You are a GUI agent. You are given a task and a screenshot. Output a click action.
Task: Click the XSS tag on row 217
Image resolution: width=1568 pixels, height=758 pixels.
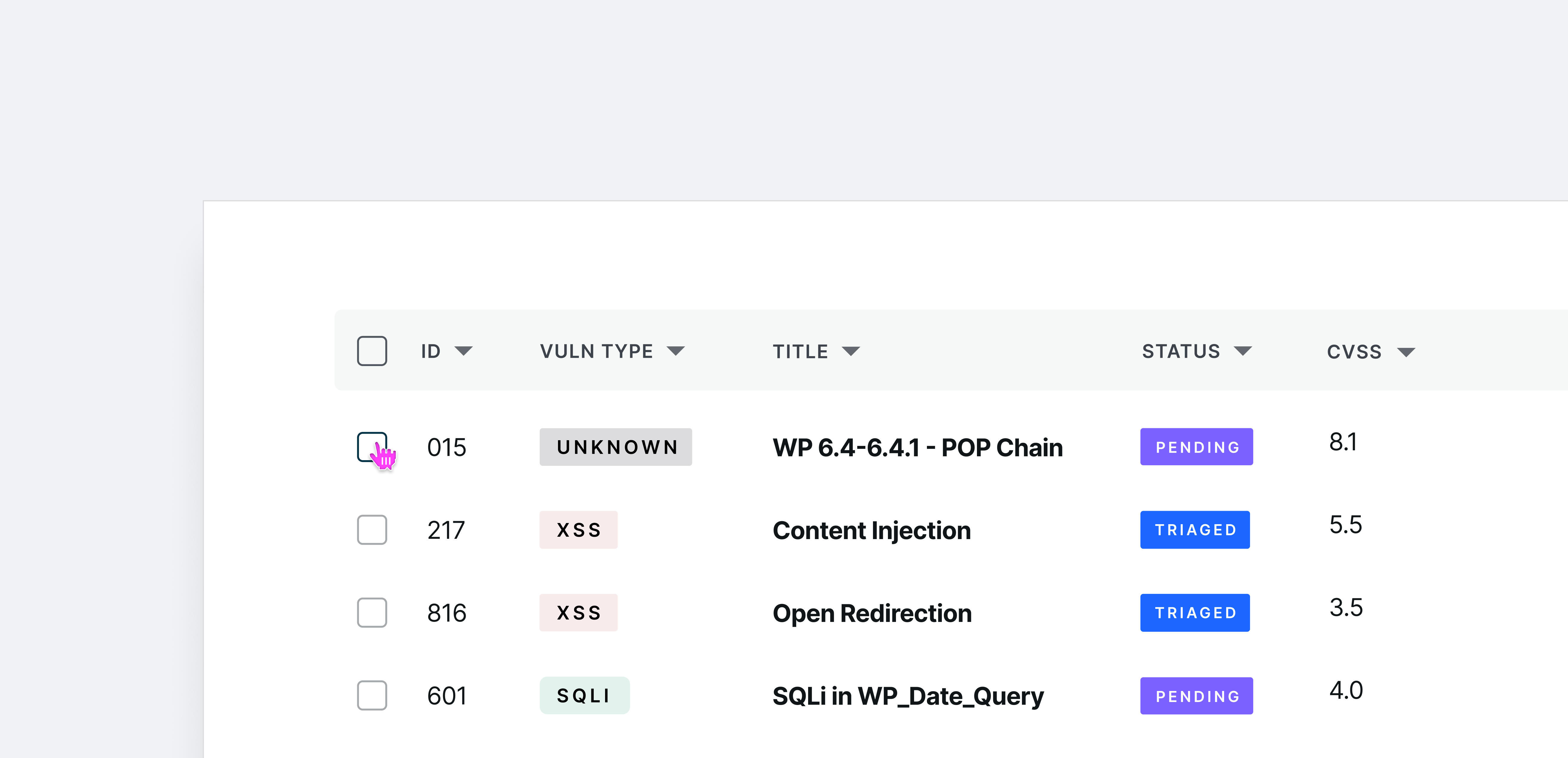[x=578, y=530]
